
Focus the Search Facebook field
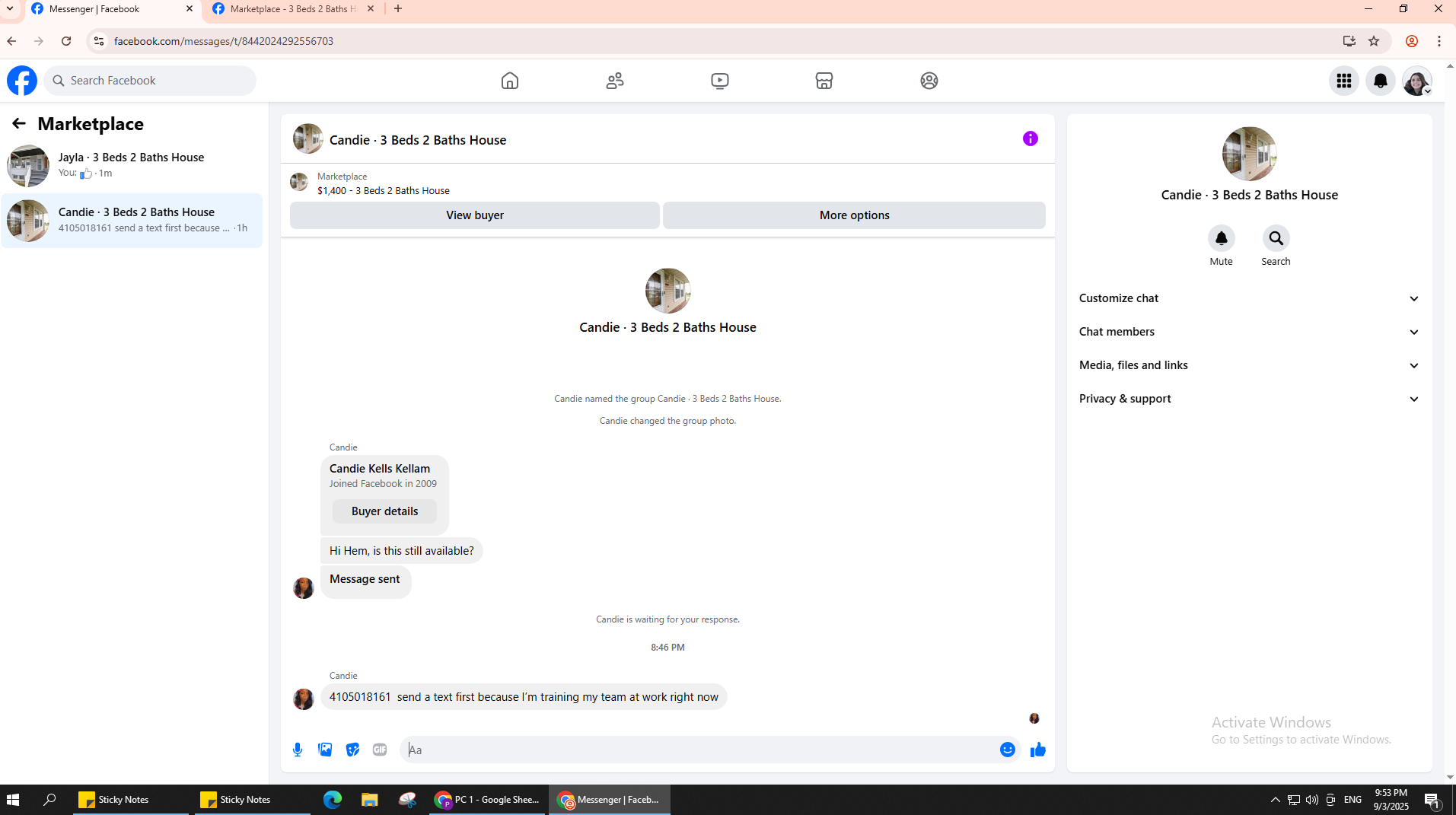(x=150, y=81)
